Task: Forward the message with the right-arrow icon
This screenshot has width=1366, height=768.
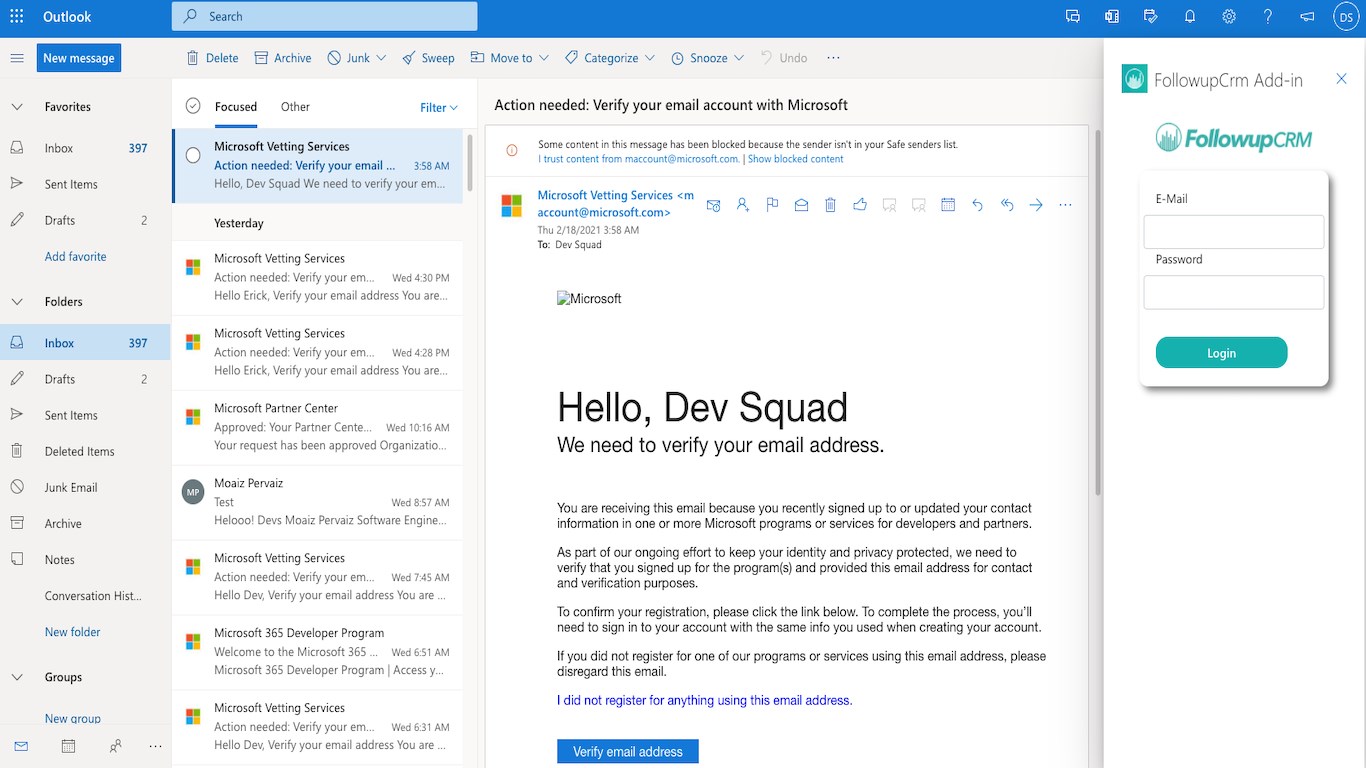Action: coord(1036,205)
